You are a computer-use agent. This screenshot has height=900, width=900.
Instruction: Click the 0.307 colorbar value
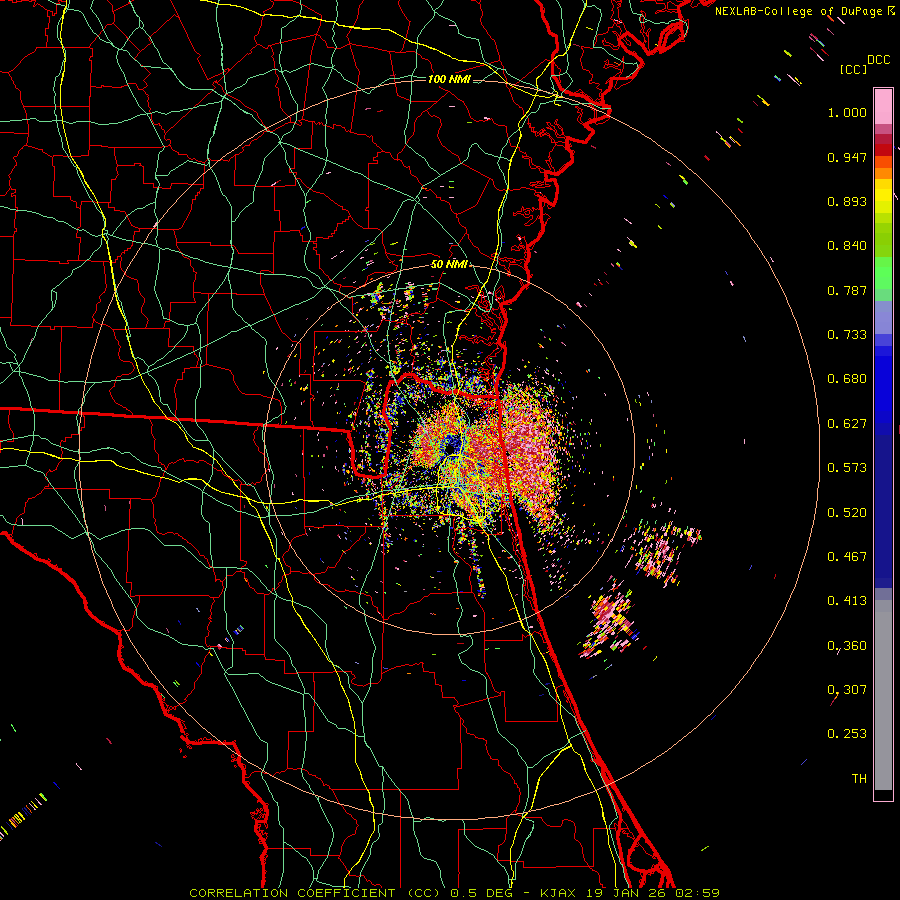(x=847, y=690)
